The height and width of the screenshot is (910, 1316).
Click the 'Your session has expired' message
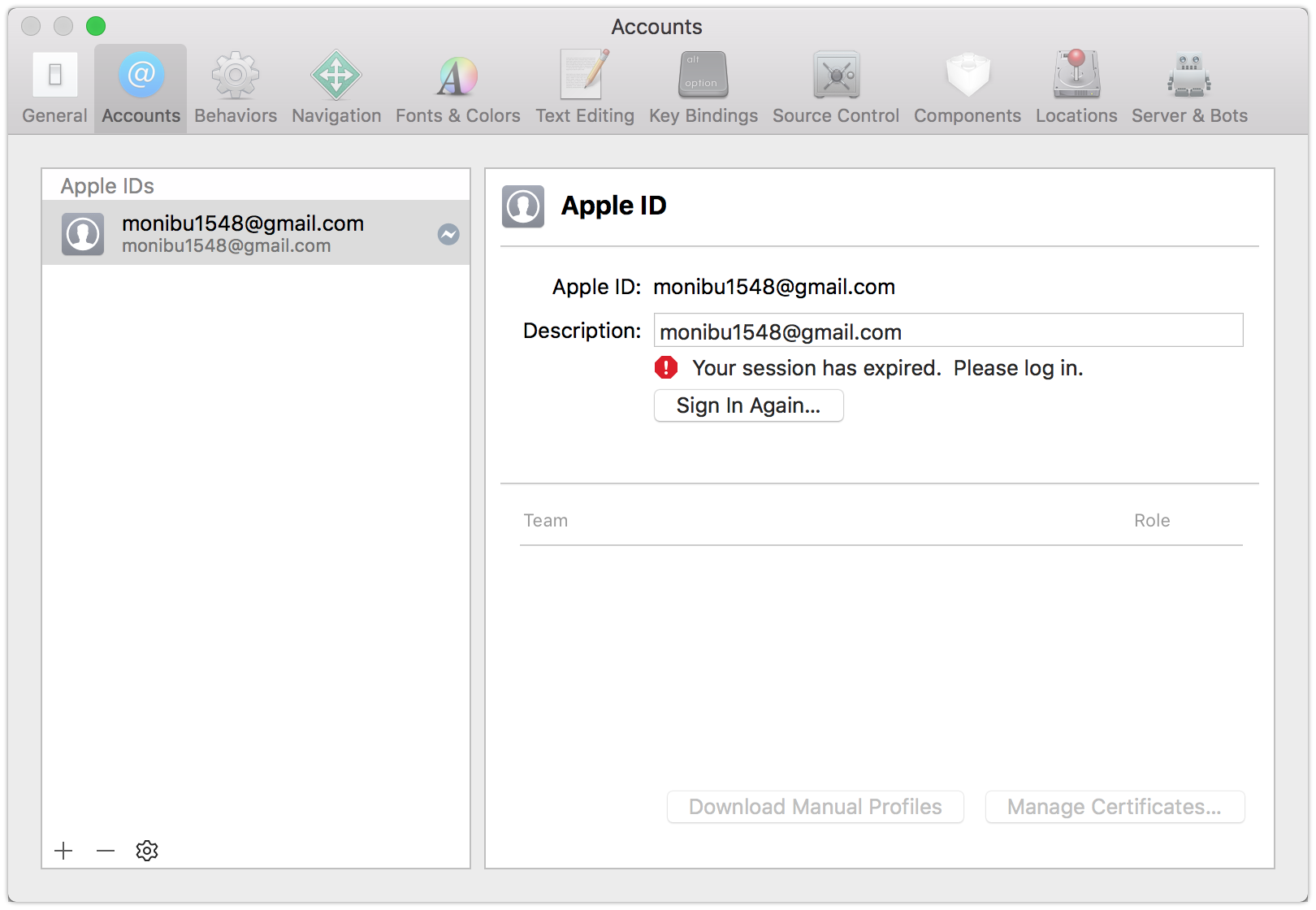[888, 368]
